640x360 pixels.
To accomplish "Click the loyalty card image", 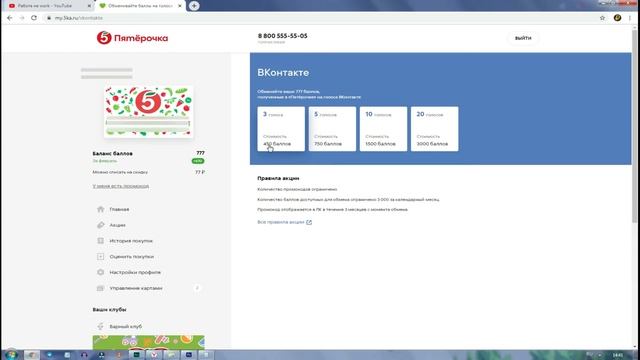I will click(149, 111).
